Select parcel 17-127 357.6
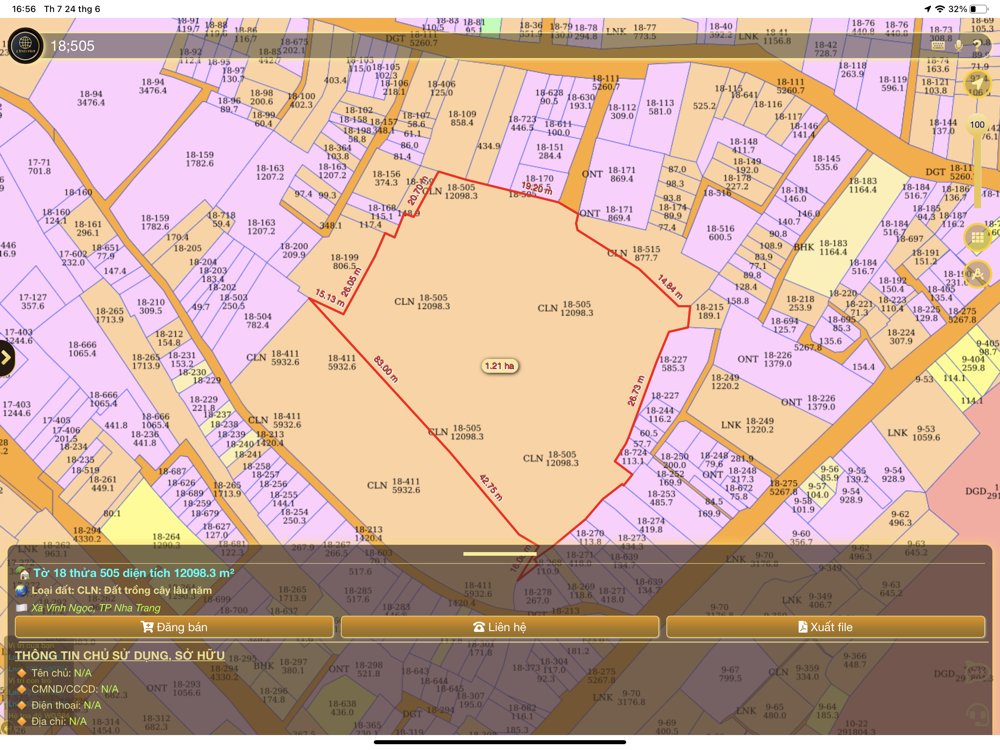This screenshot has height=750, width=1000. tap(33, 301)
